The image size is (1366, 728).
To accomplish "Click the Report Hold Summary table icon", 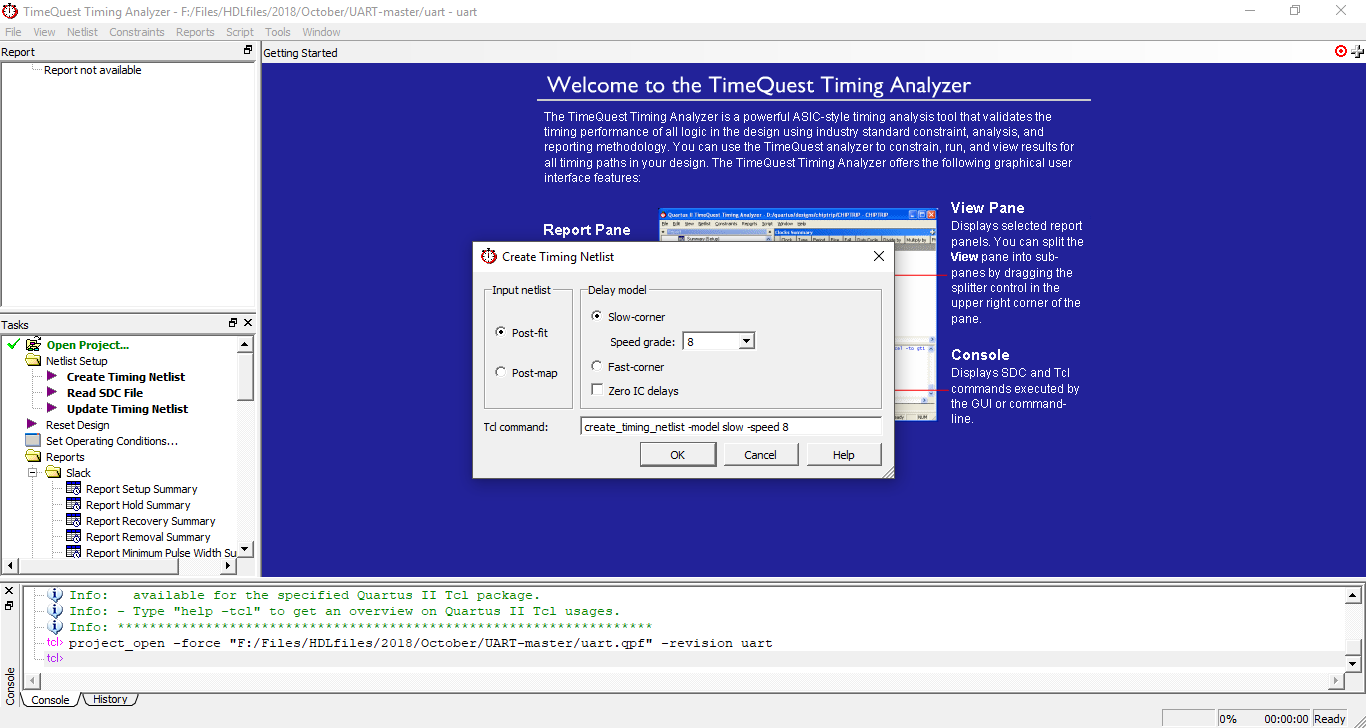I will (73, 505).
